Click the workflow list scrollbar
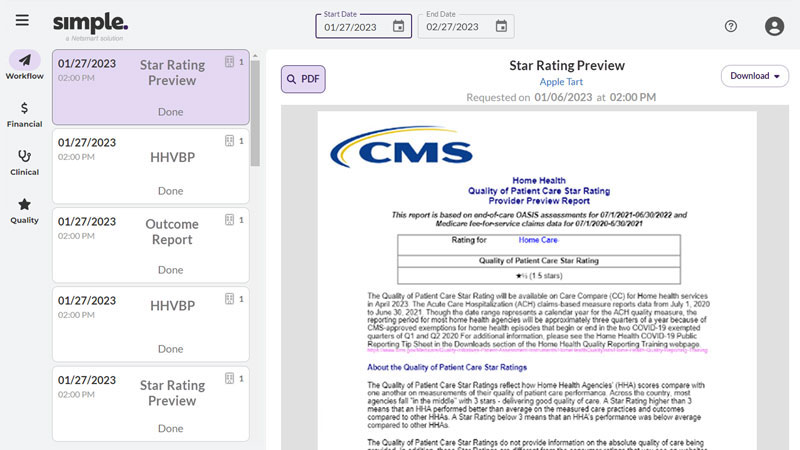 (x=255, y=110)
